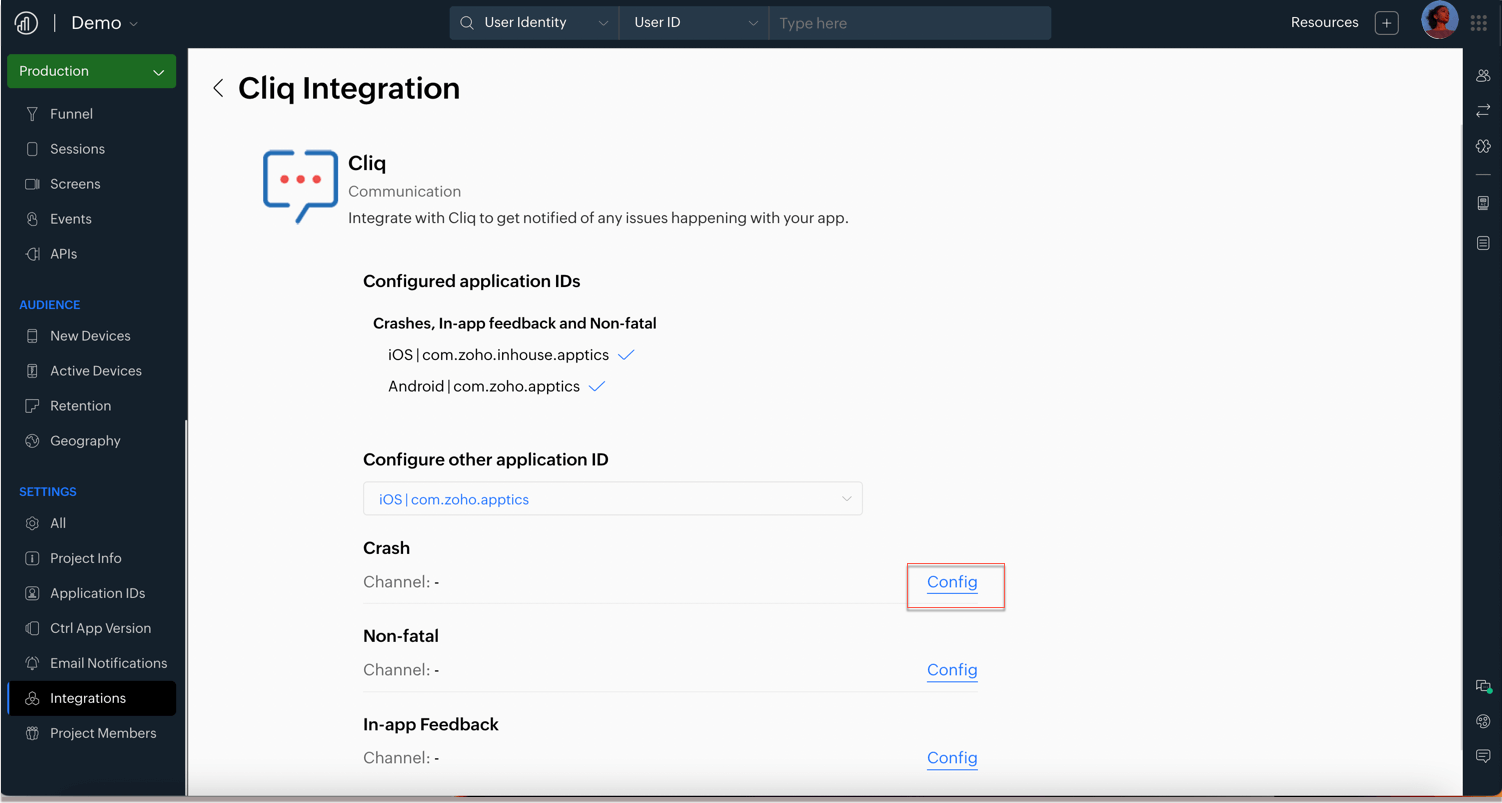Expand the User ID dropdown
The image size is (1502, 803).
pos(694,23)
